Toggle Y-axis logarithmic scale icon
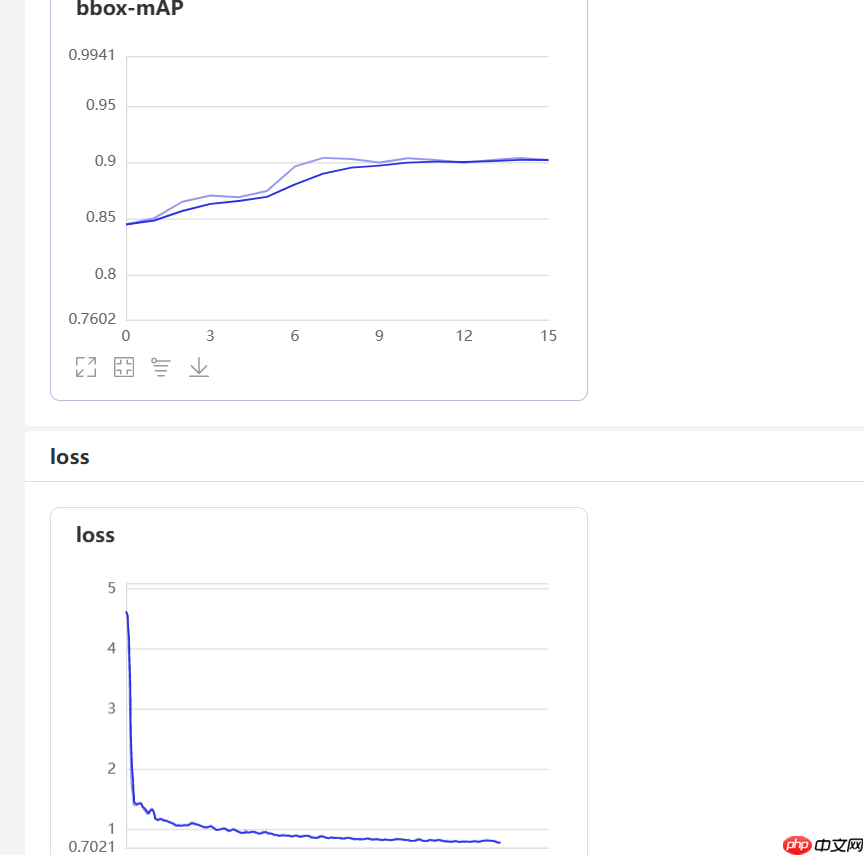The width and height of the screenshot is (864, 855). pos(161,367)
